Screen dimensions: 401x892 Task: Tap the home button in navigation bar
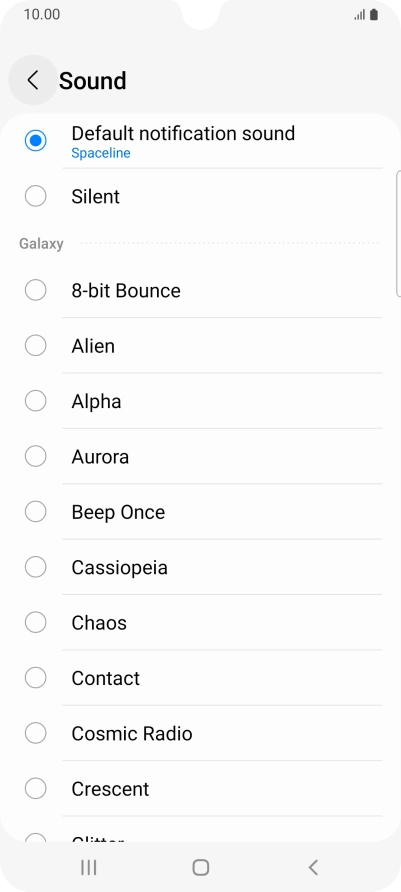pos(201,867)
